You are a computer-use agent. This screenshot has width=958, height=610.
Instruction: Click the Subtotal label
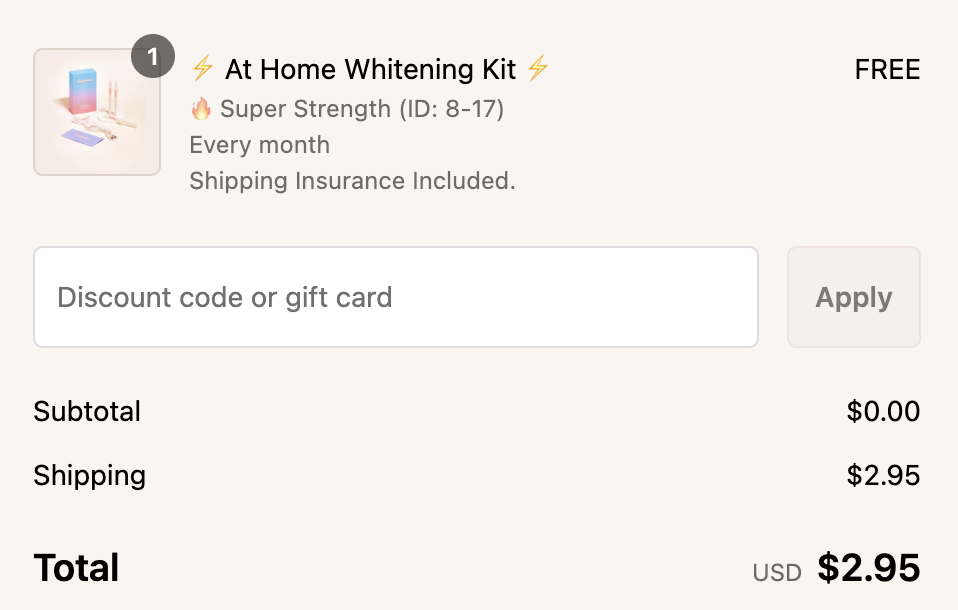[87, 411]
